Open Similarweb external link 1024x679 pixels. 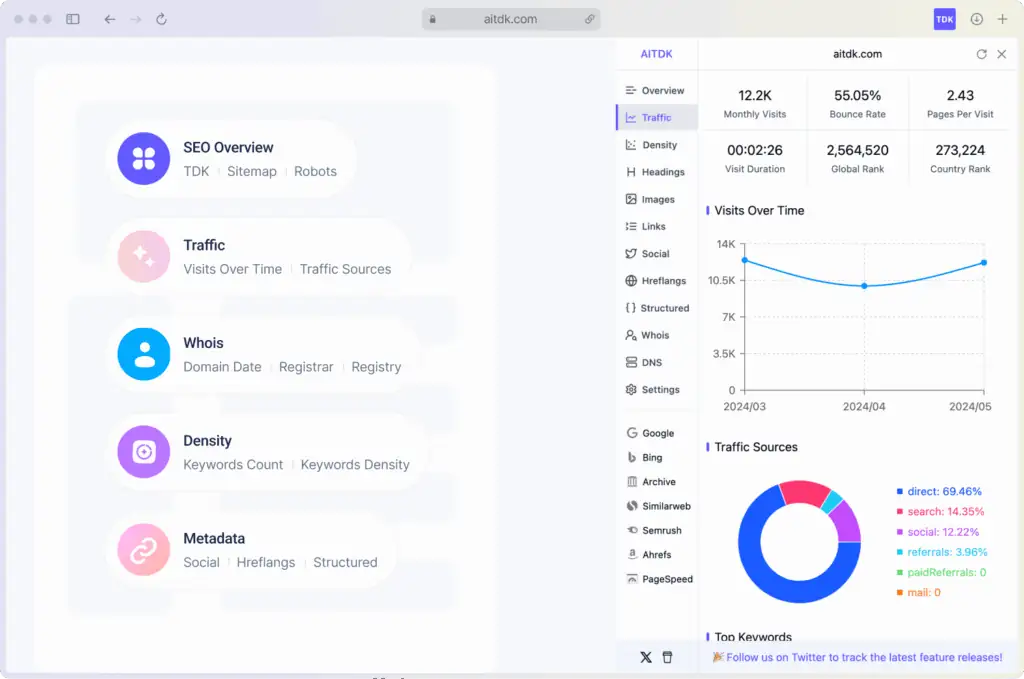658,507
